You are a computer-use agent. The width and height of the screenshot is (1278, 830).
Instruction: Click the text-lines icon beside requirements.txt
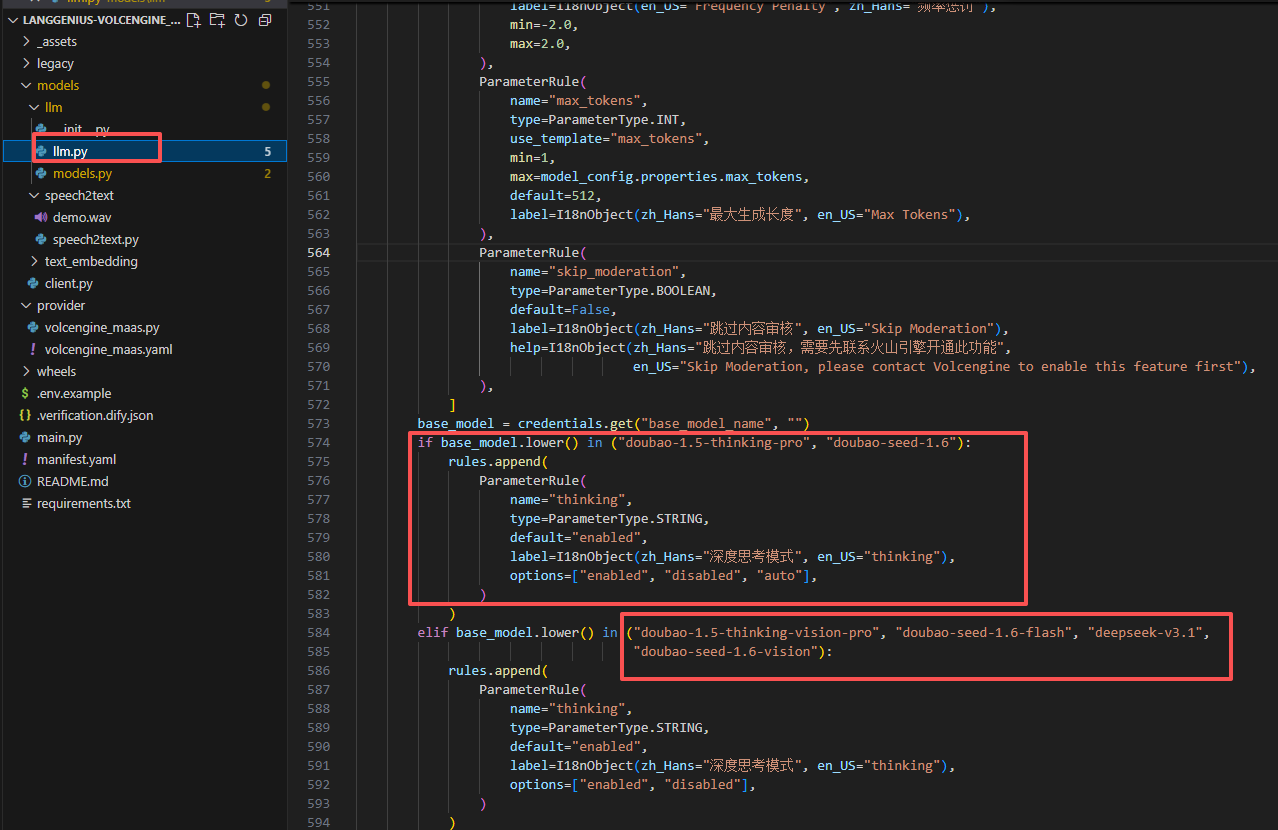25,503
